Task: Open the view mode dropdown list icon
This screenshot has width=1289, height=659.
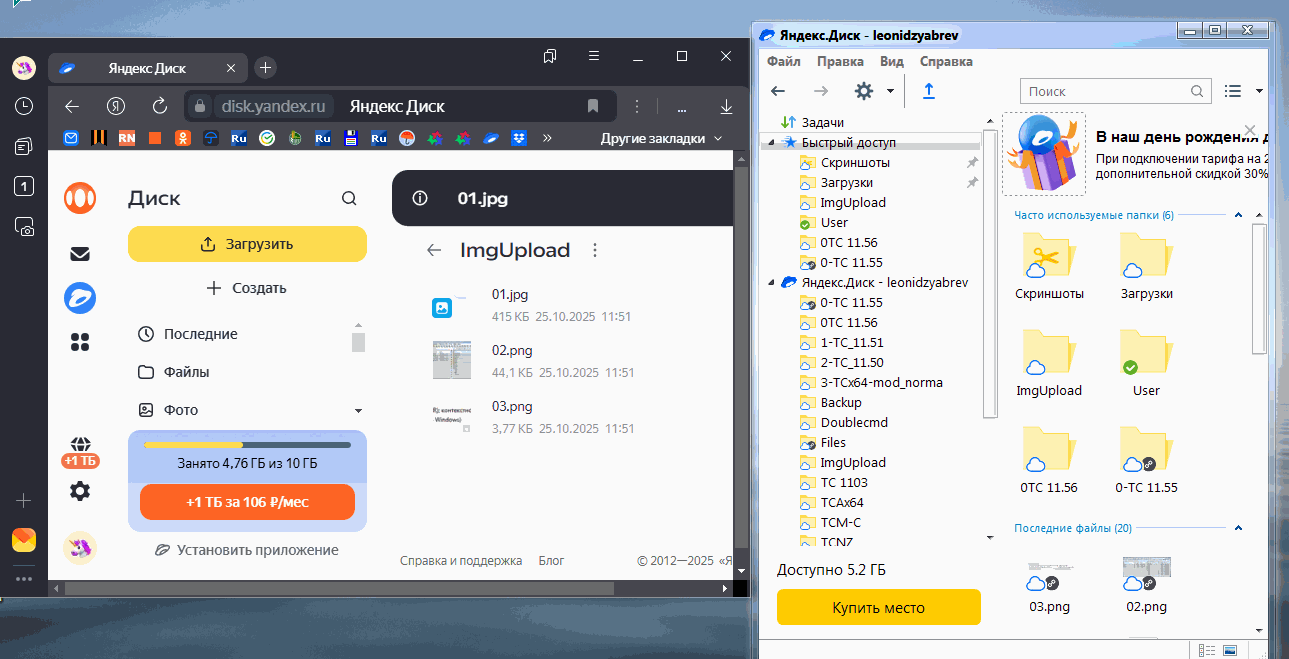Action: 1233,91
